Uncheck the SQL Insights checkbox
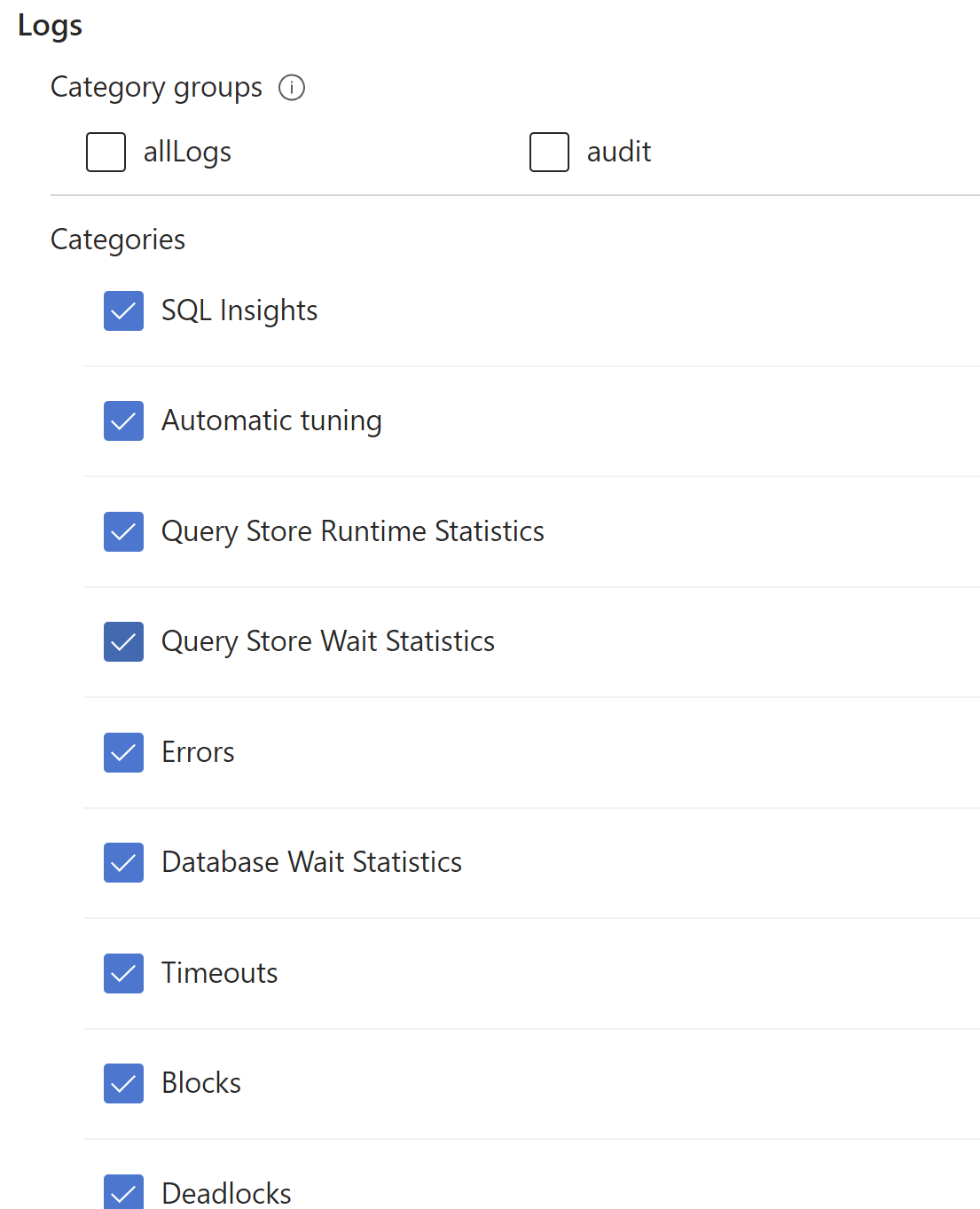The height and width of the screenshot is (1209, 980). (x=123, y=310)
